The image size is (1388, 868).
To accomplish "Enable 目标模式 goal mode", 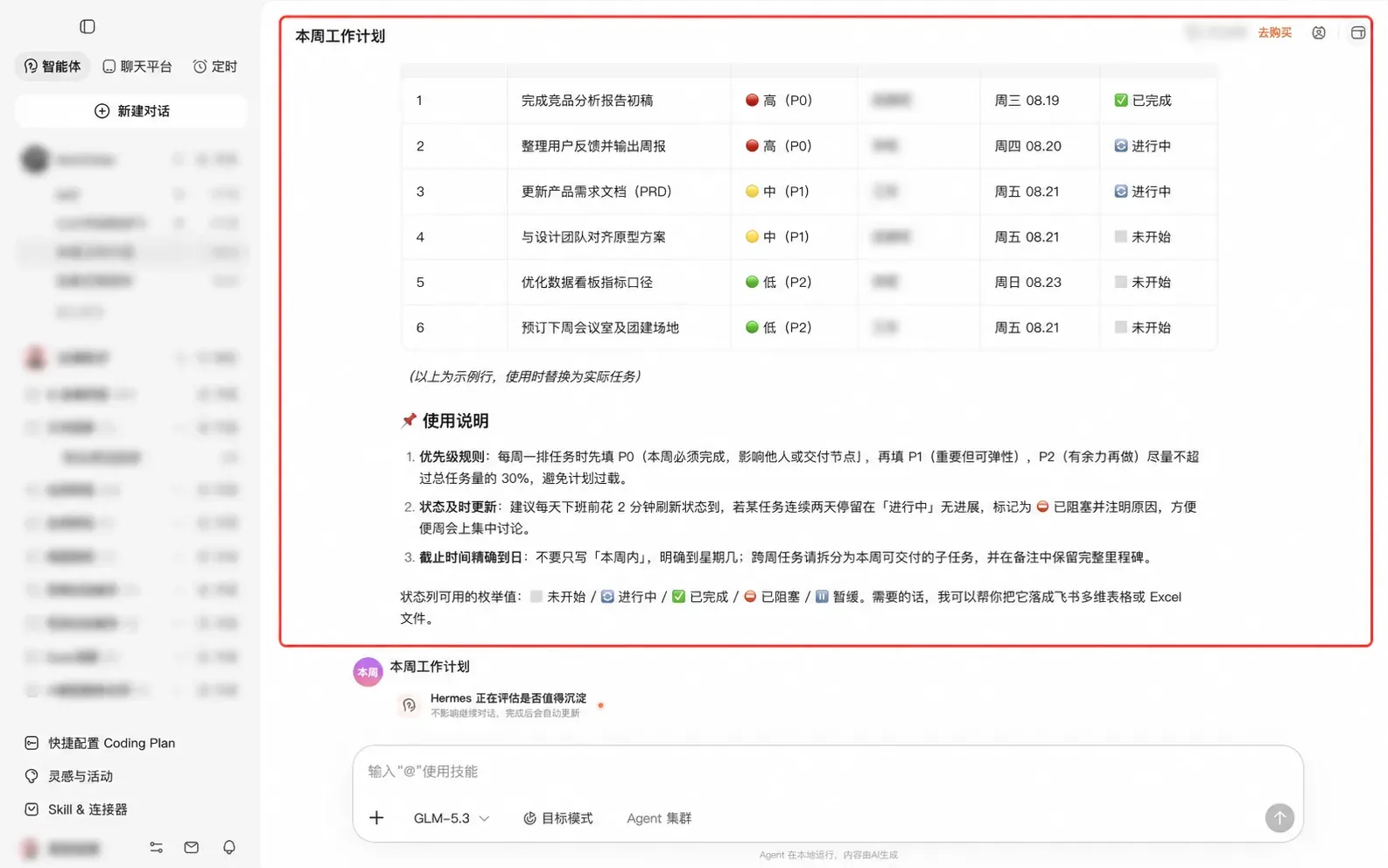I will pos(557,818).
